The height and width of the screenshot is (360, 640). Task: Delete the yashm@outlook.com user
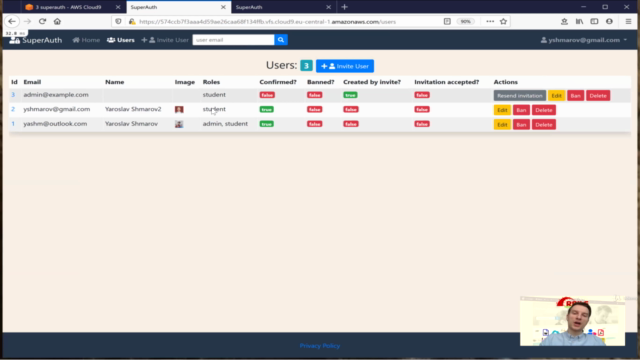click(x=544, y=124)
